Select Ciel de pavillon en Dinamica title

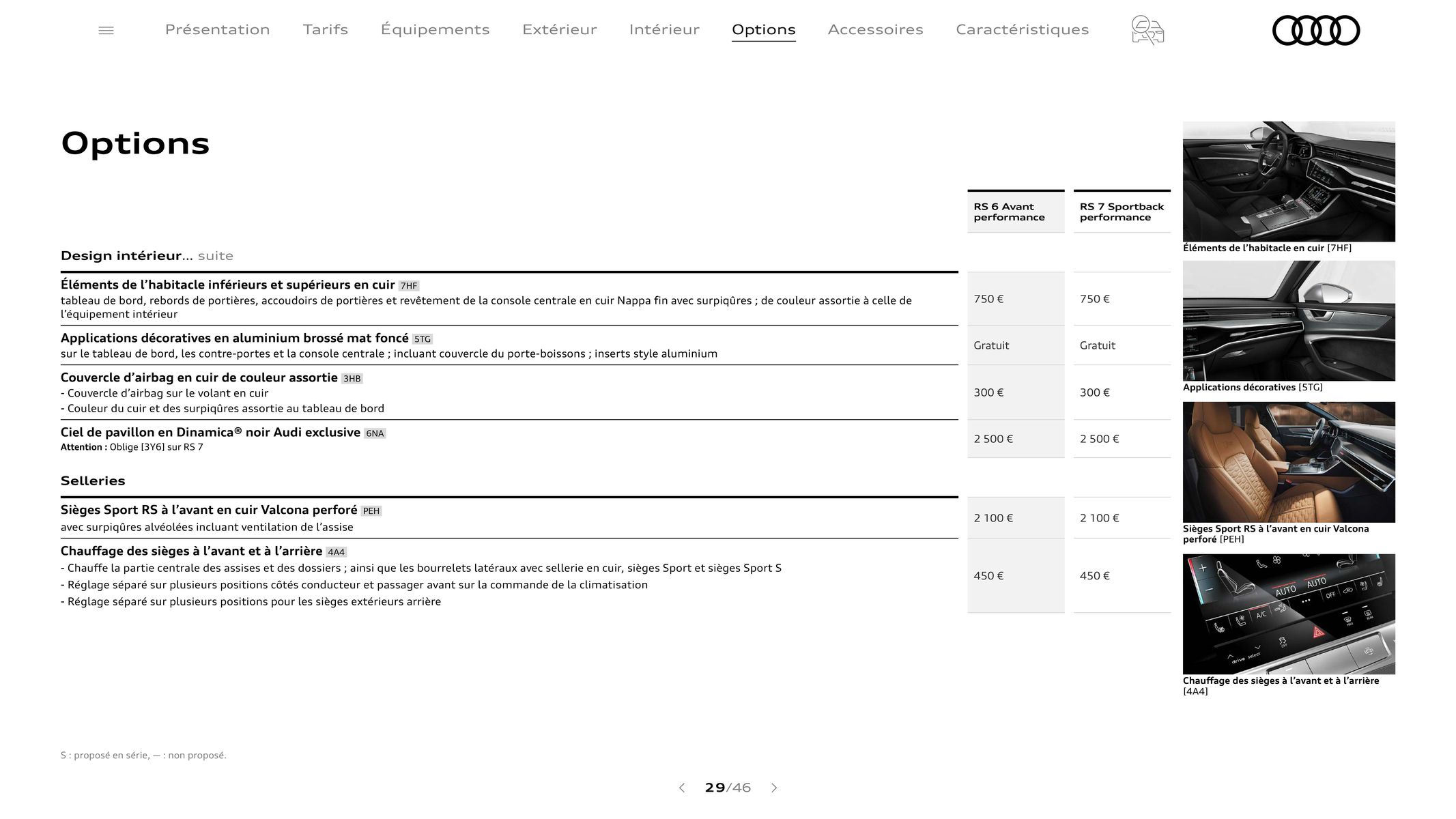210,432
